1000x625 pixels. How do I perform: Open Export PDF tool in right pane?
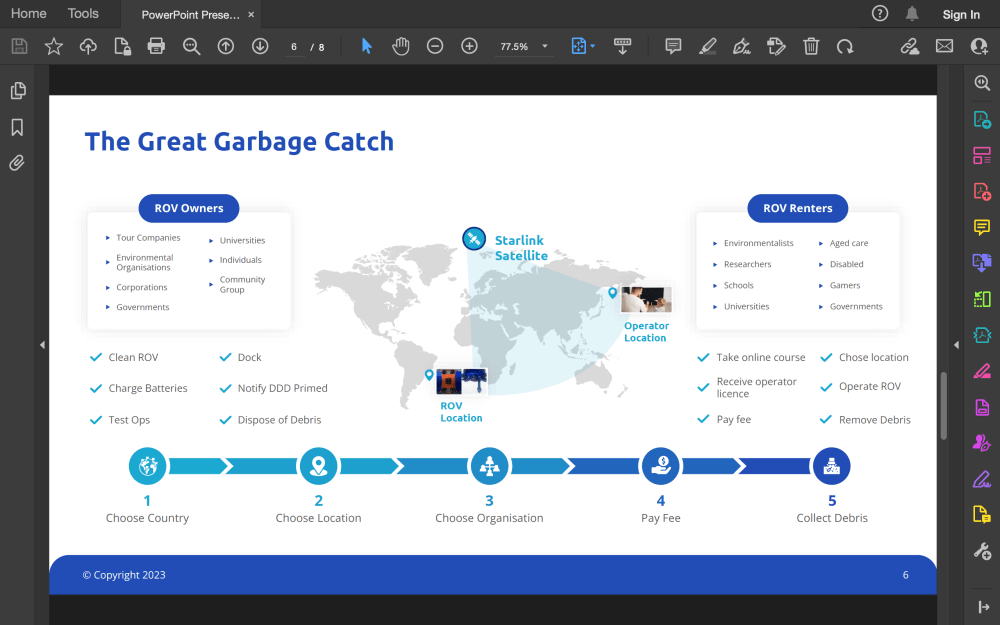(x=982, y=119)
